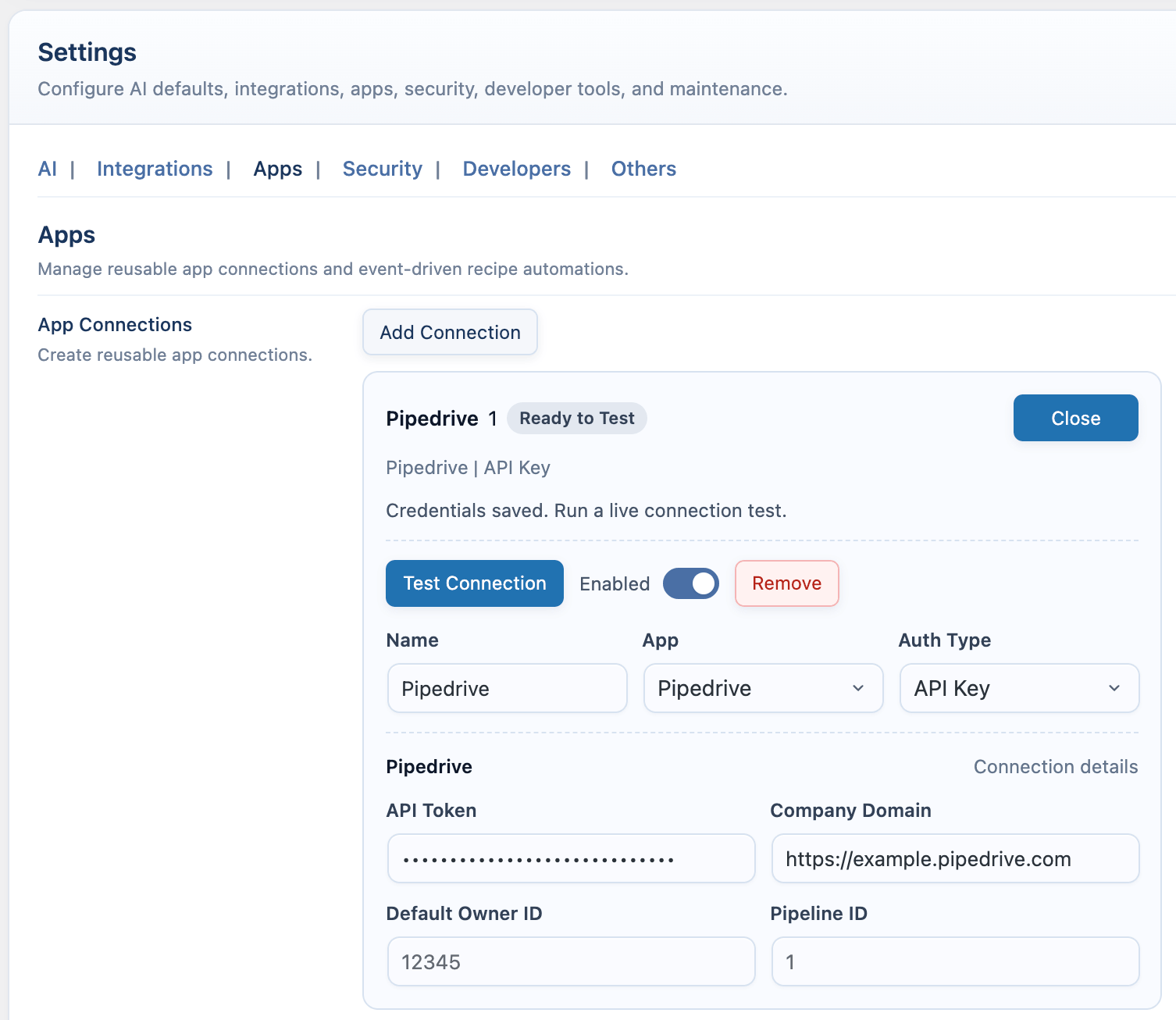Click the Default Owner ID label
The height and width of the screenshot is (1020, 1176).
465,914
